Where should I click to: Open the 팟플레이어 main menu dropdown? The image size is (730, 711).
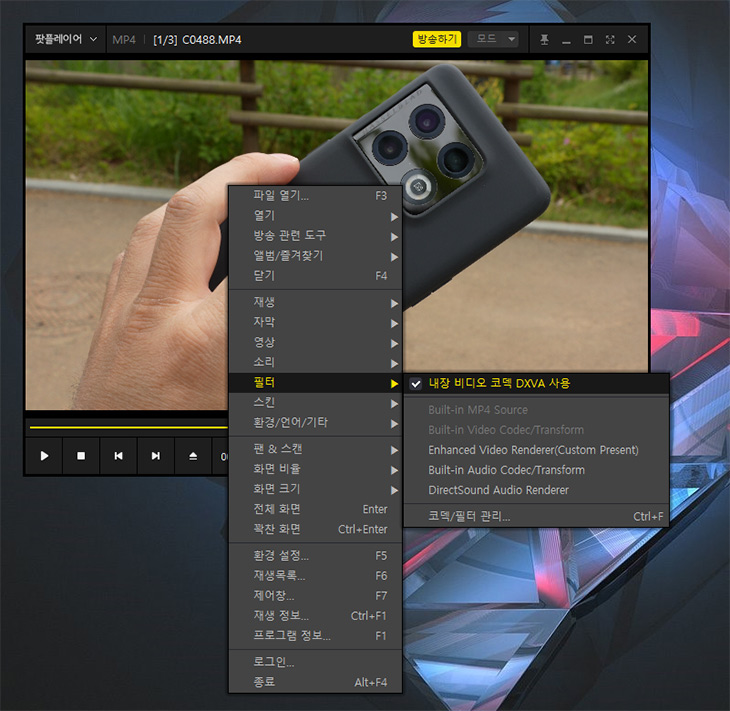(66, 39)
